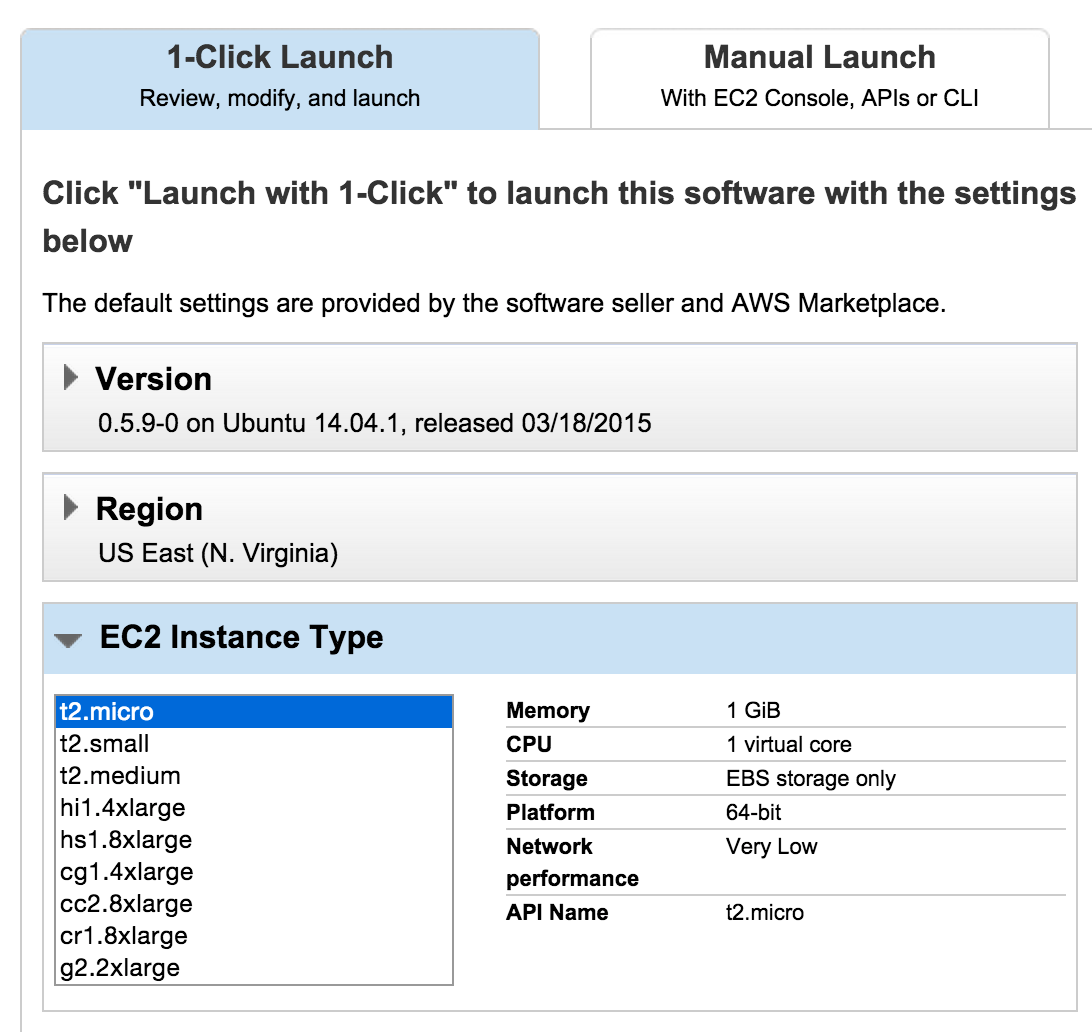1092x1032 pixels.
Task: Pick hi1.4xlarge from the list
Action: pos(254,808)
